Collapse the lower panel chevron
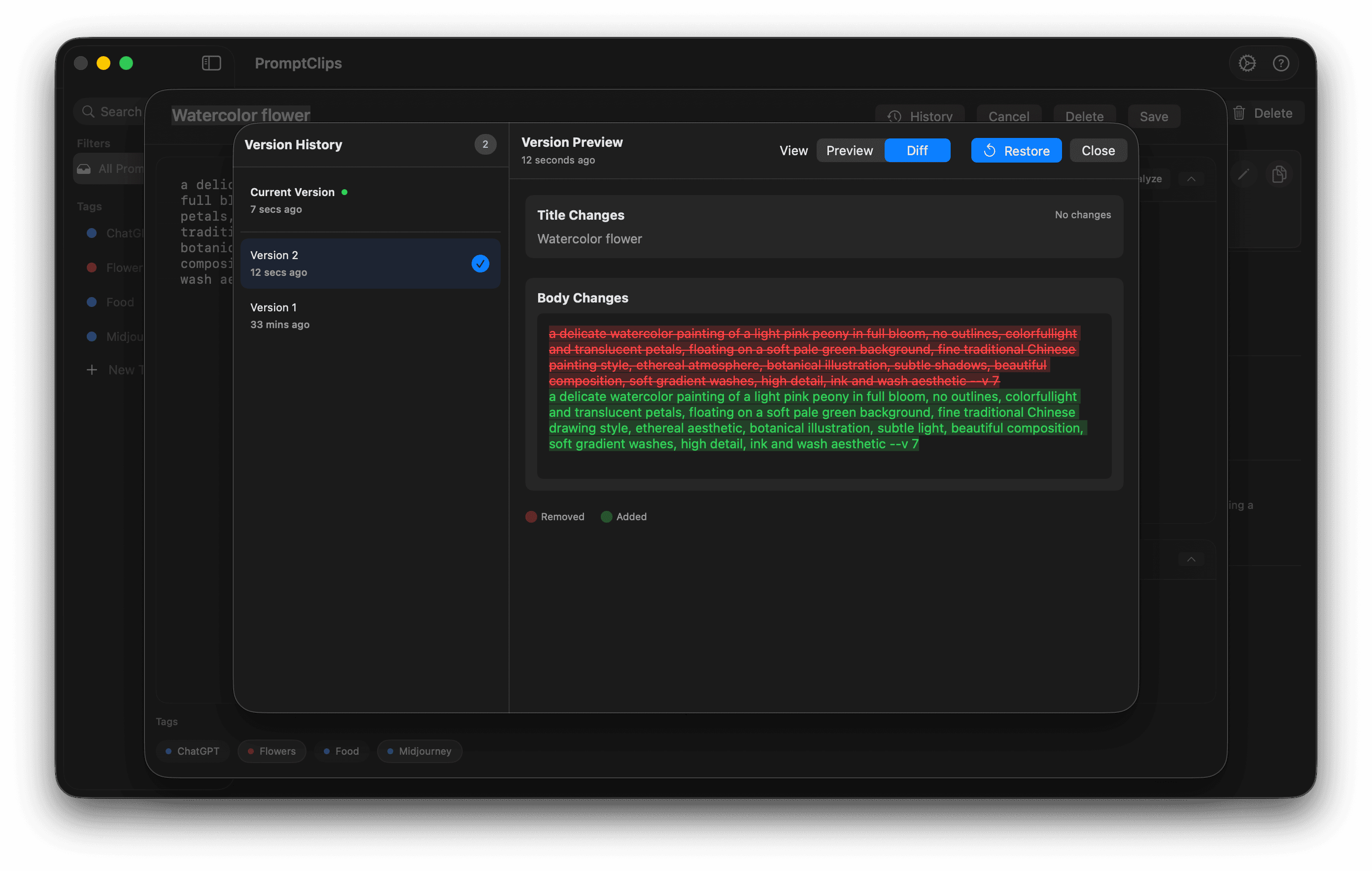Viewport: 1372px width, 871px height. click(1191, 559)
